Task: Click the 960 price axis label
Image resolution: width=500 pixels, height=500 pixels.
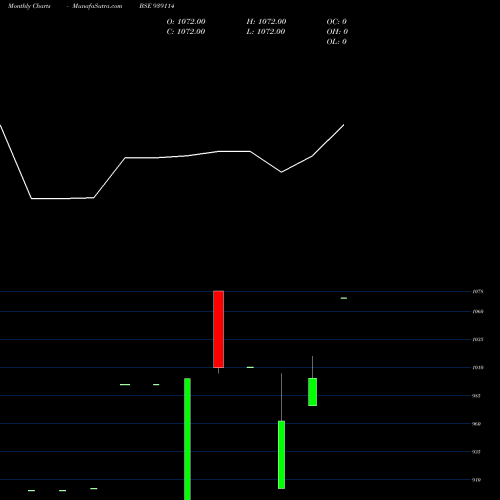Action: (477, 424)
